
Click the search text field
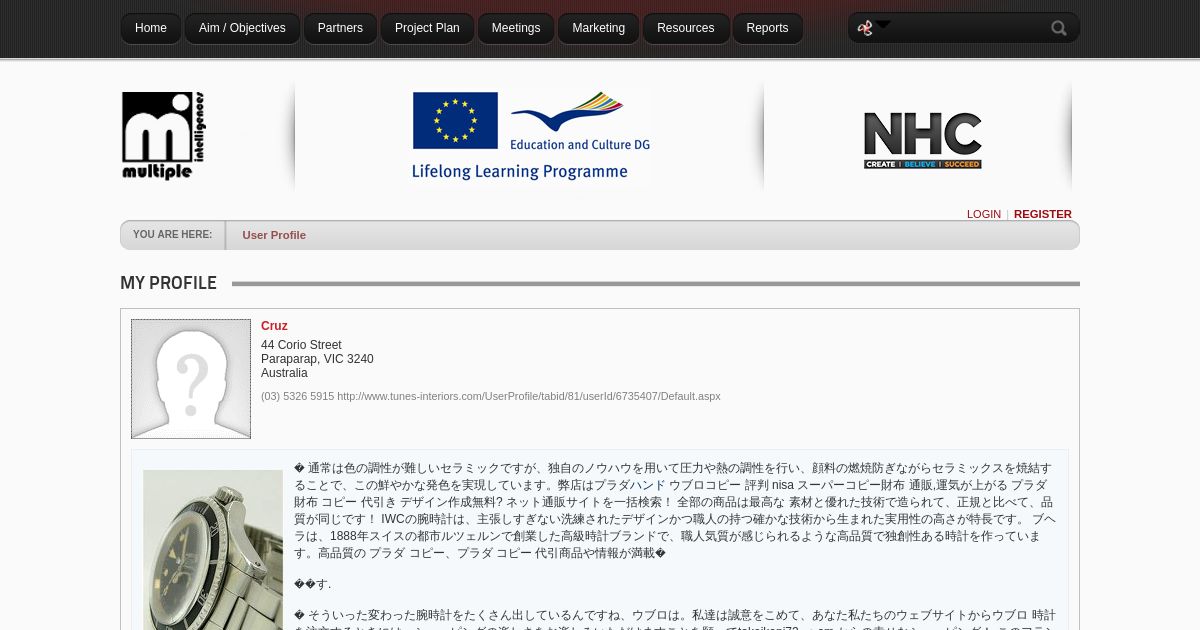pos(968,28)
